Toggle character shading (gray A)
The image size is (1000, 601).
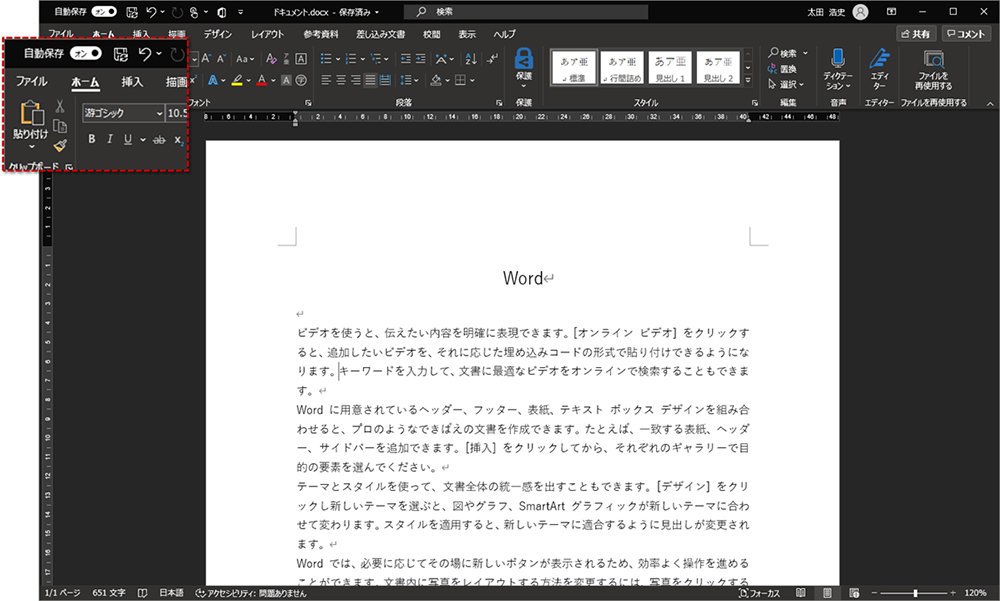point(286,80)
